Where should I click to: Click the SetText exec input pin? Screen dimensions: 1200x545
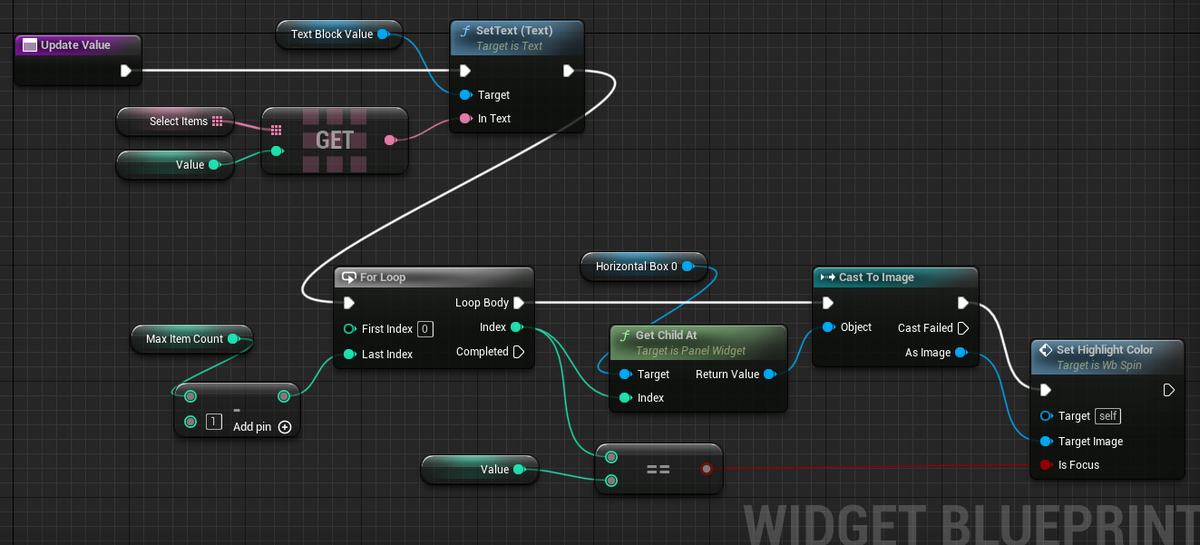(x=465, y=71)
